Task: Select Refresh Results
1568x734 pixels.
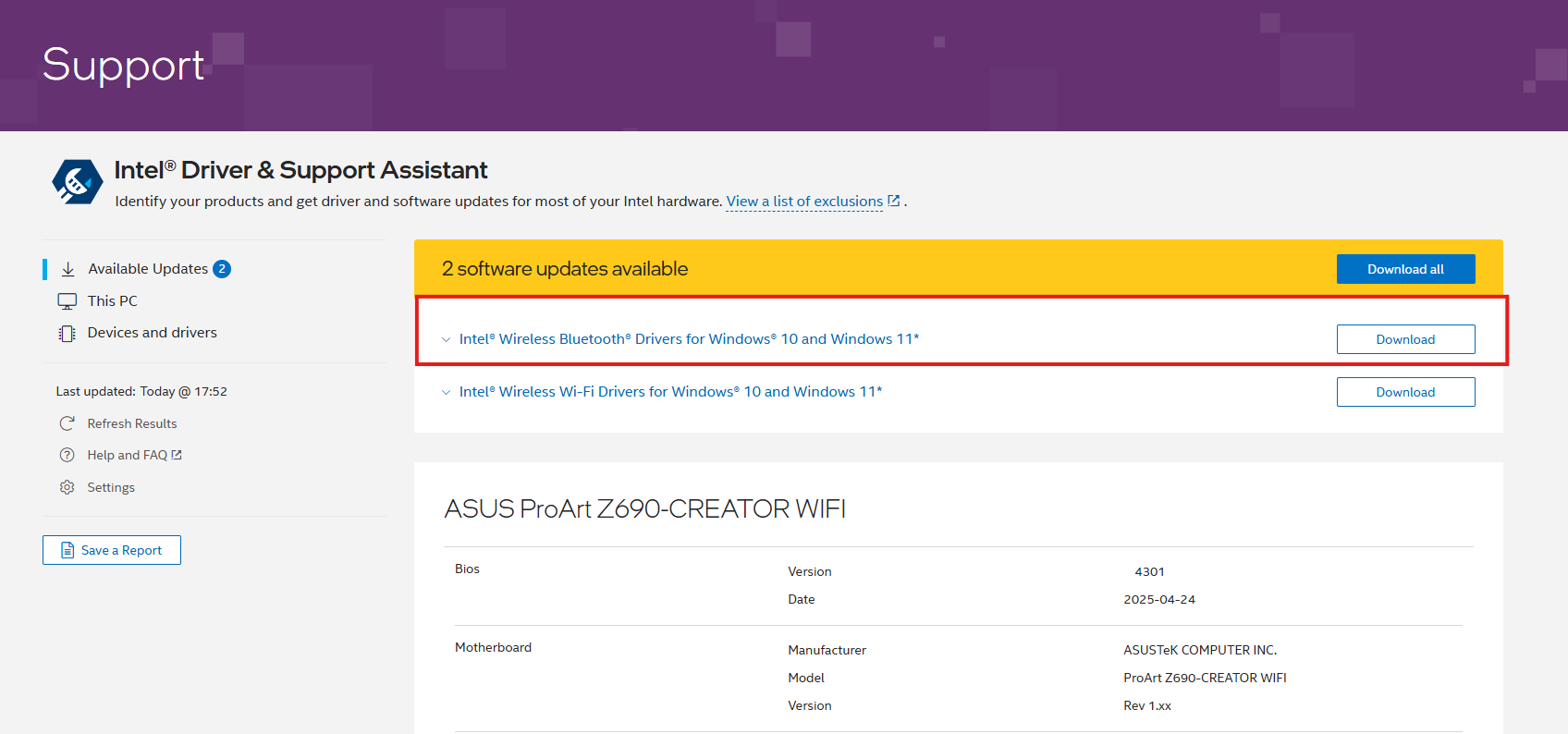Action: (x=132, y=423)
